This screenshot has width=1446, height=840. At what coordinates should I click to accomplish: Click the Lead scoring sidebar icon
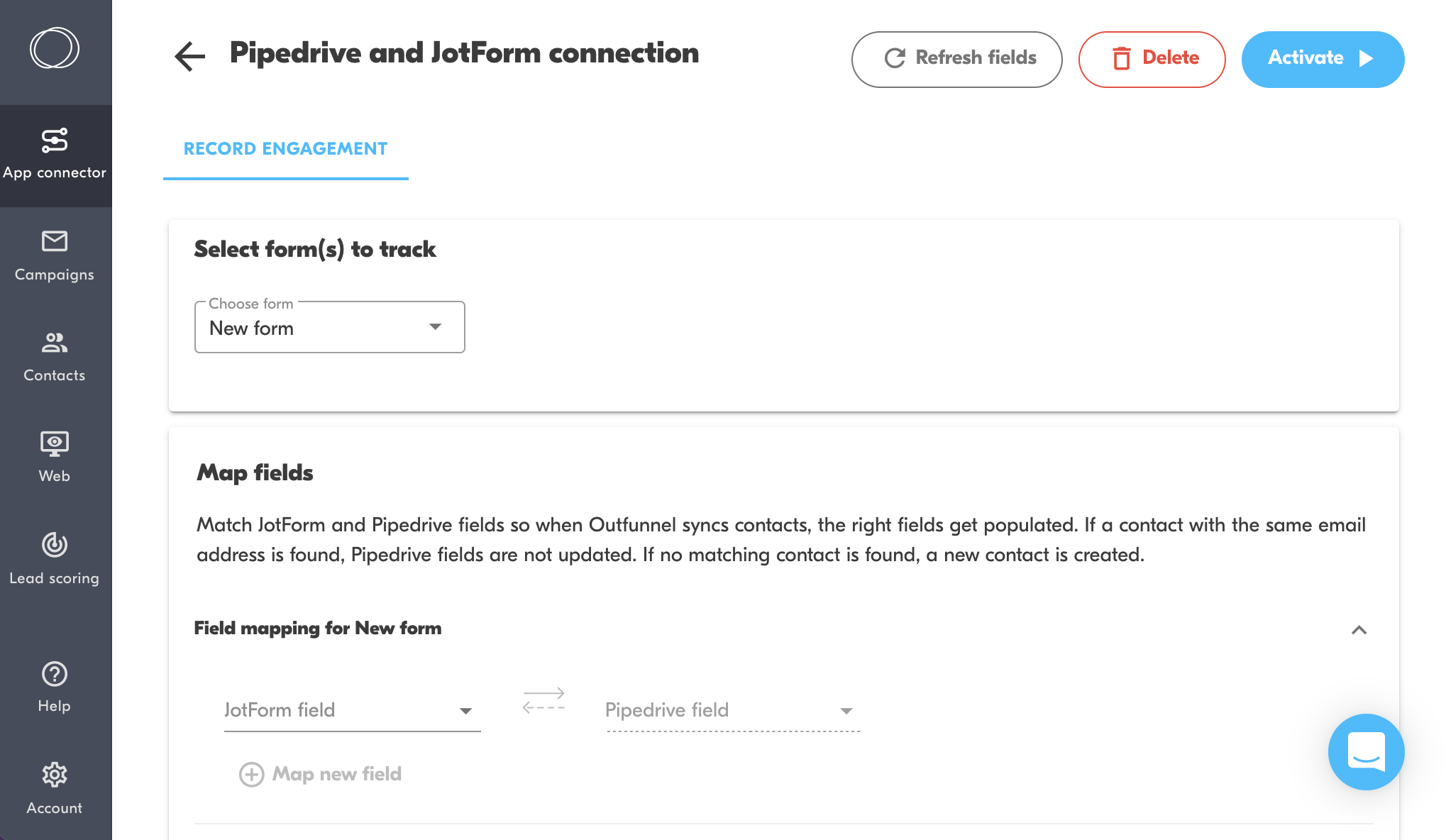[x=53, y=544]
